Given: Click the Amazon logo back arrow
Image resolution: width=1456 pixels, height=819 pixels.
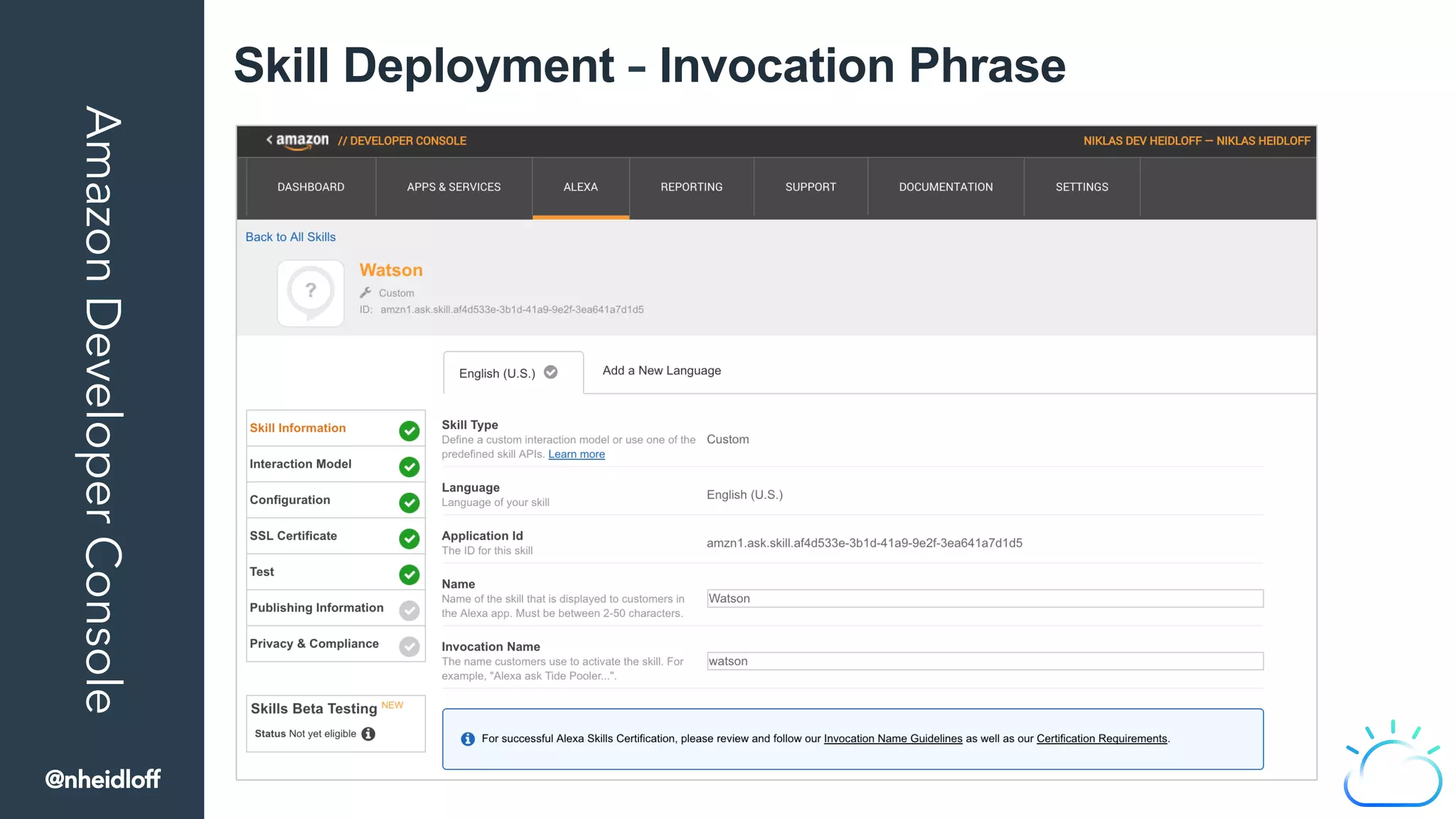Looking at the screenshot, I should (270, 140).
